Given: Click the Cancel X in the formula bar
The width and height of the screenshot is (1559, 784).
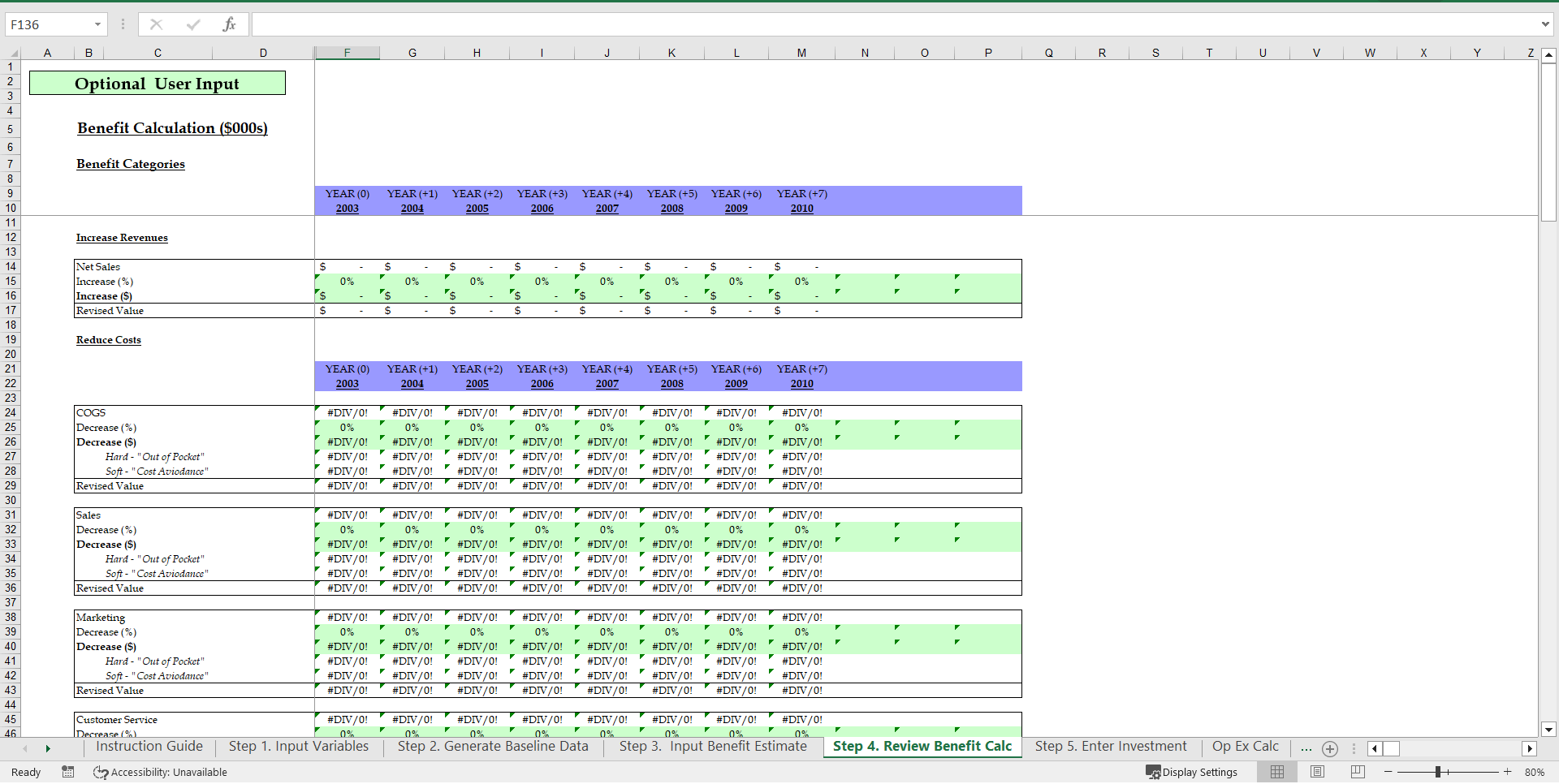Looking at the screenshot, I should pyautogui.click(x=156, y=24).
